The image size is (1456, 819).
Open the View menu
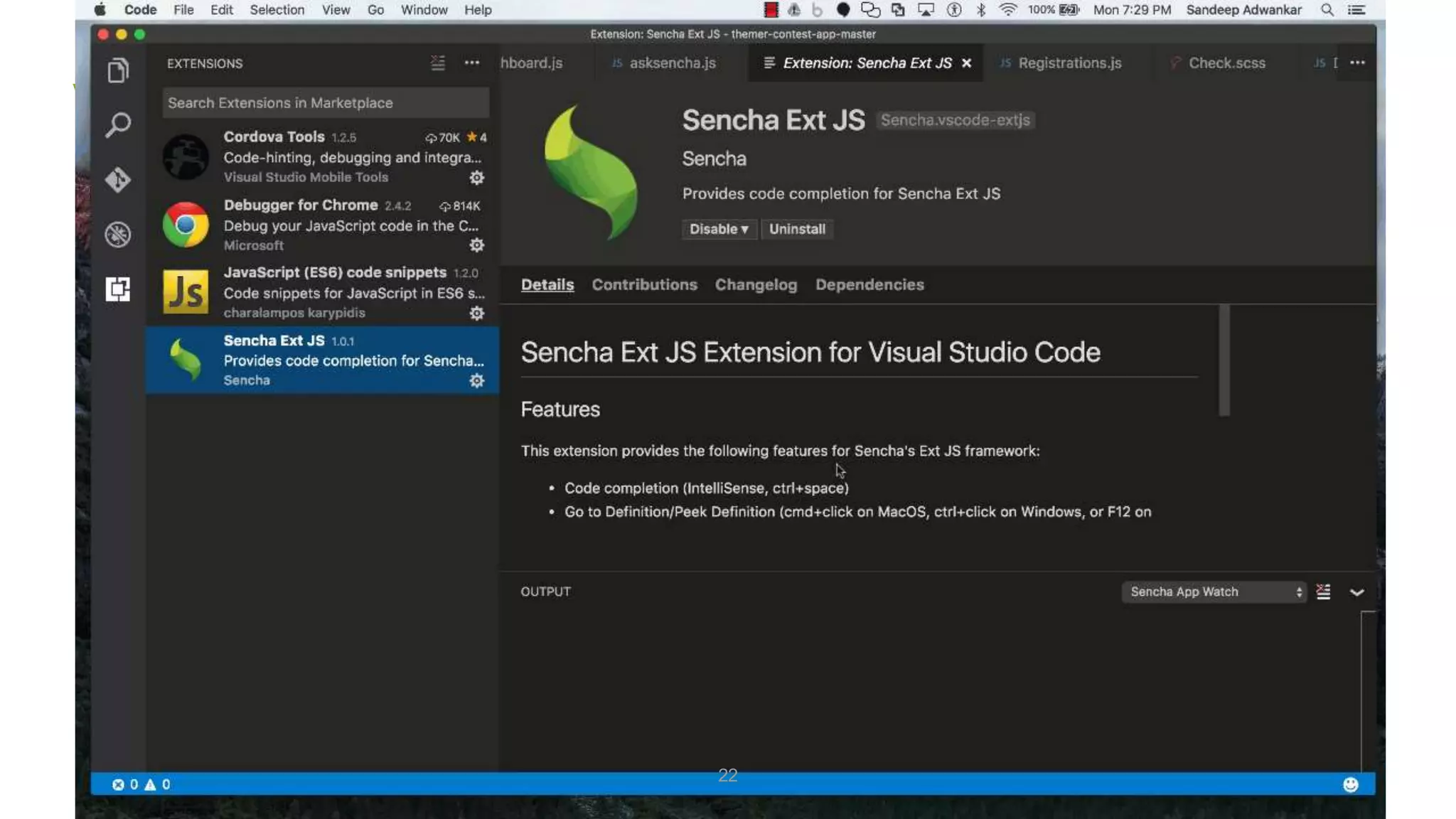[x=336, y=10]
